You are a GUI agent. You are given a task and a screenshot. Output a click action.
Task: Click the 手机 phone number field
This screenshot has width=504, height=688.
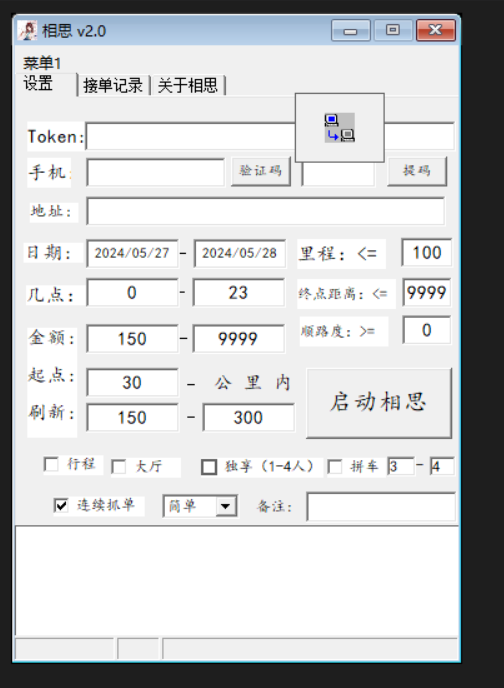tap(155, 172)
